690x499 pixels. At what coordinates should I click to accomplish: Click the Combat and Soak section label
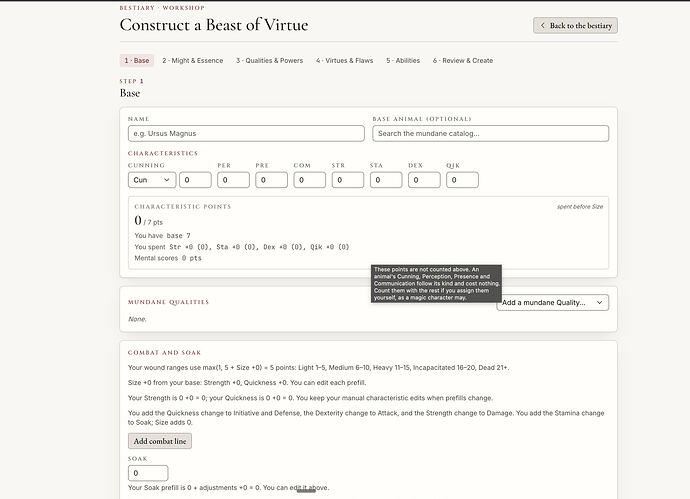coord(165,352)
